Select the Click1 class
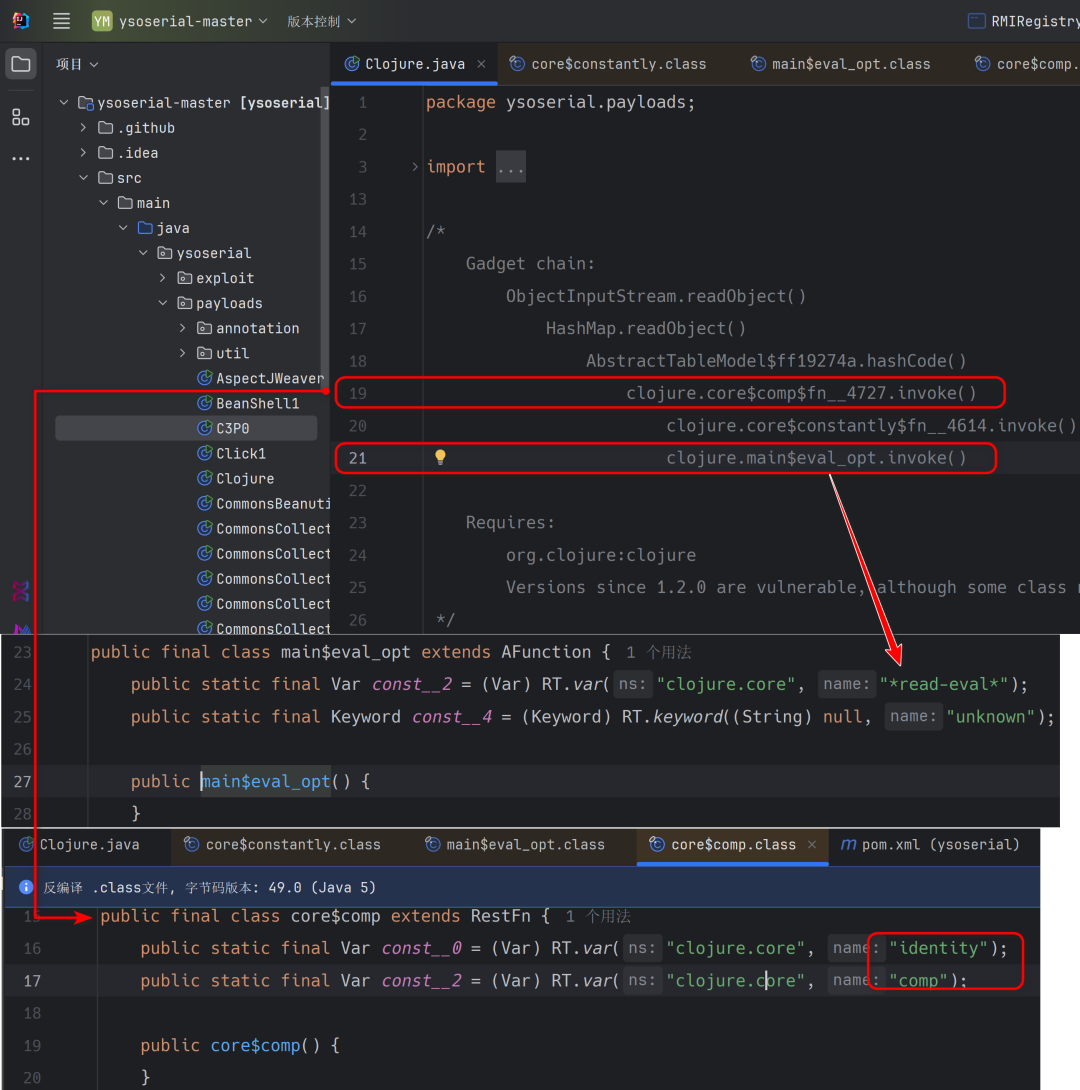The height and width of the screenshot is (1090, 1080). coord(231,453)
